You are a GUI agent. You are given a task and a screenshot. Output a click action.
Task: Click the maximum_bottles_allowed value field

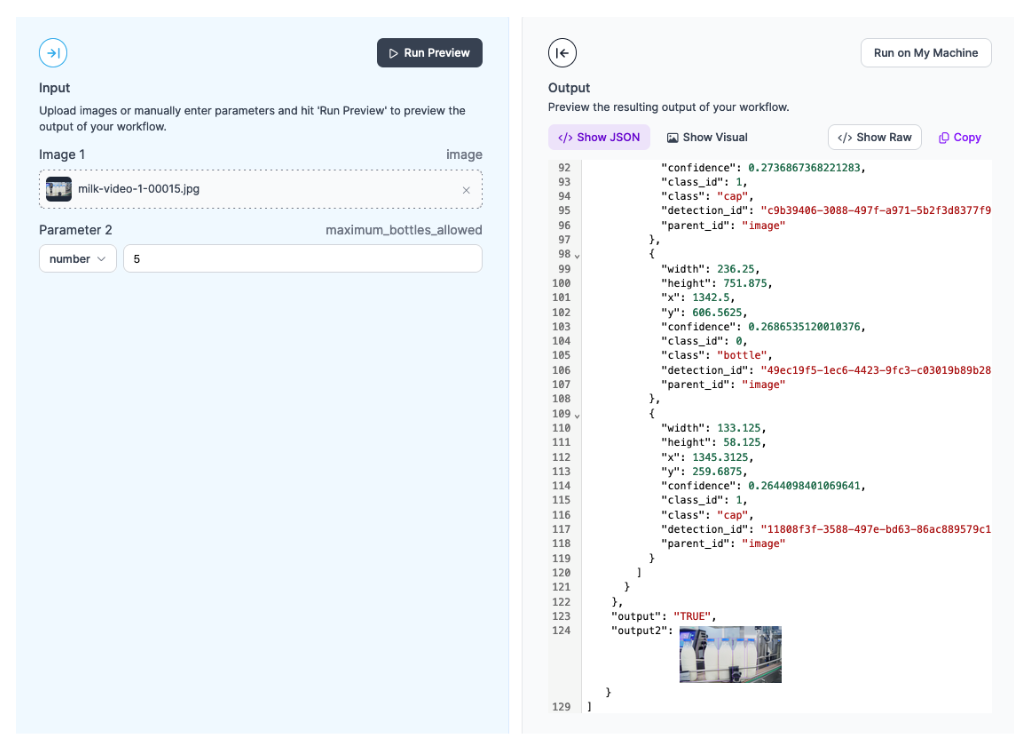pos(302,259)
